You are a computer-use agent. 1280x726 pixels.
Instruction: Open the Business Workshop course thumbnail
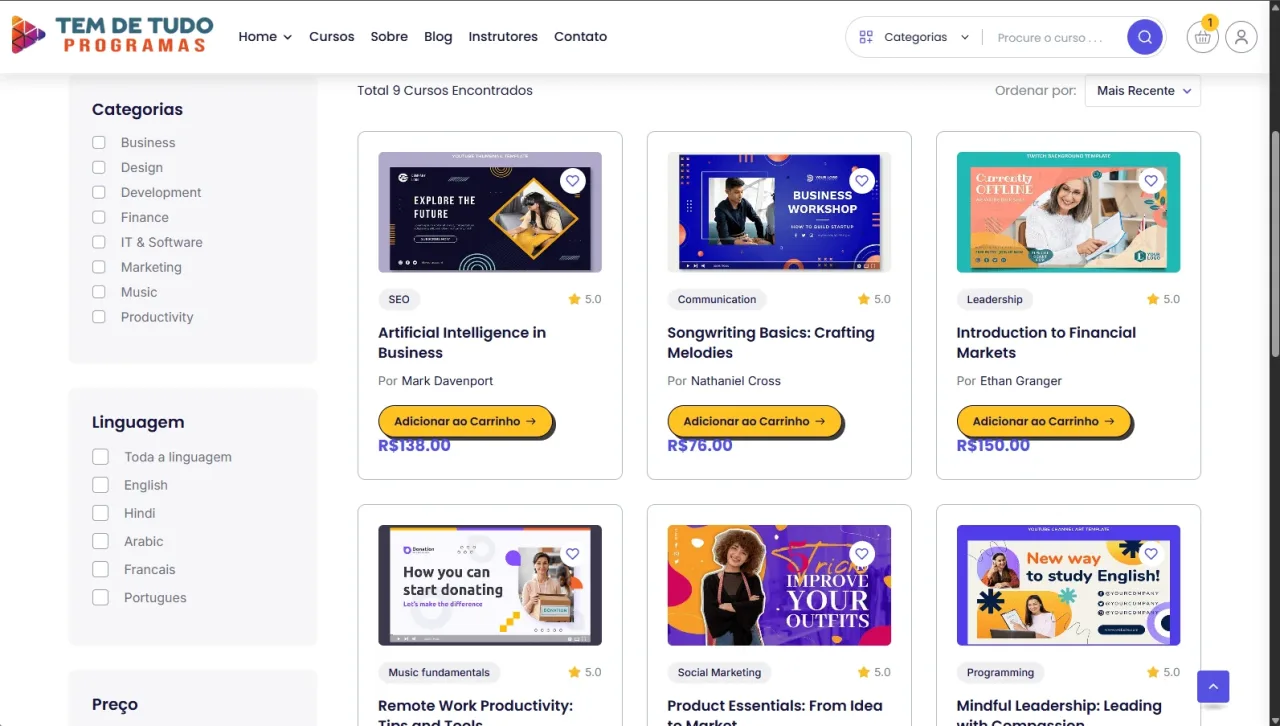(779, 212)
